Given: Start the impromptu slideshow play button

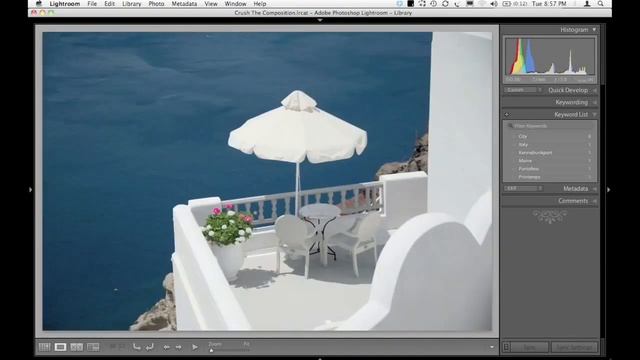Looking at the screenshot, I should 195,347.
